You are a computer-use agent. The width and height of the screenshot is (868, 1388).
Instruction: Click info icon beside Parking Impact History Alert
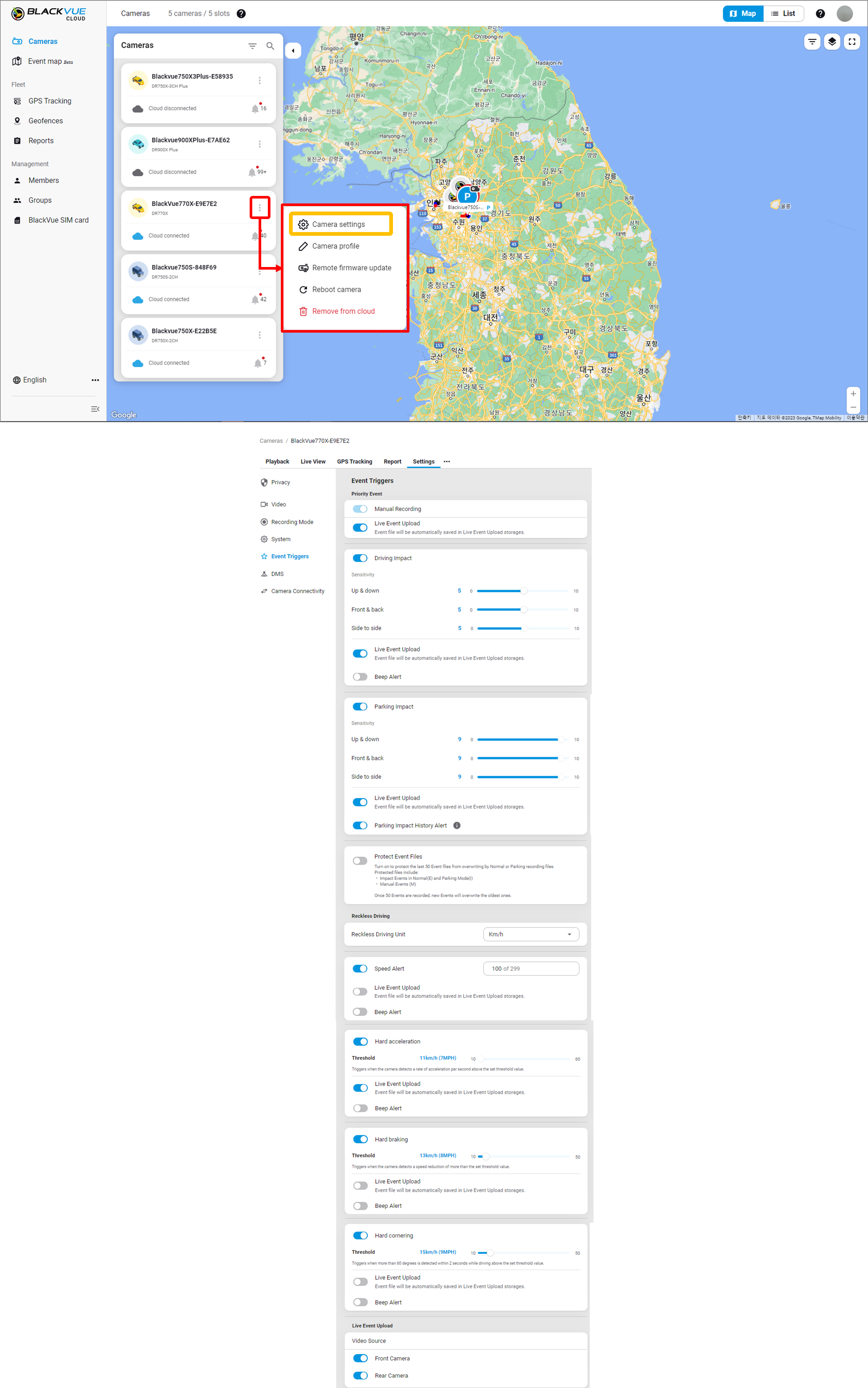tap(457, 825)
